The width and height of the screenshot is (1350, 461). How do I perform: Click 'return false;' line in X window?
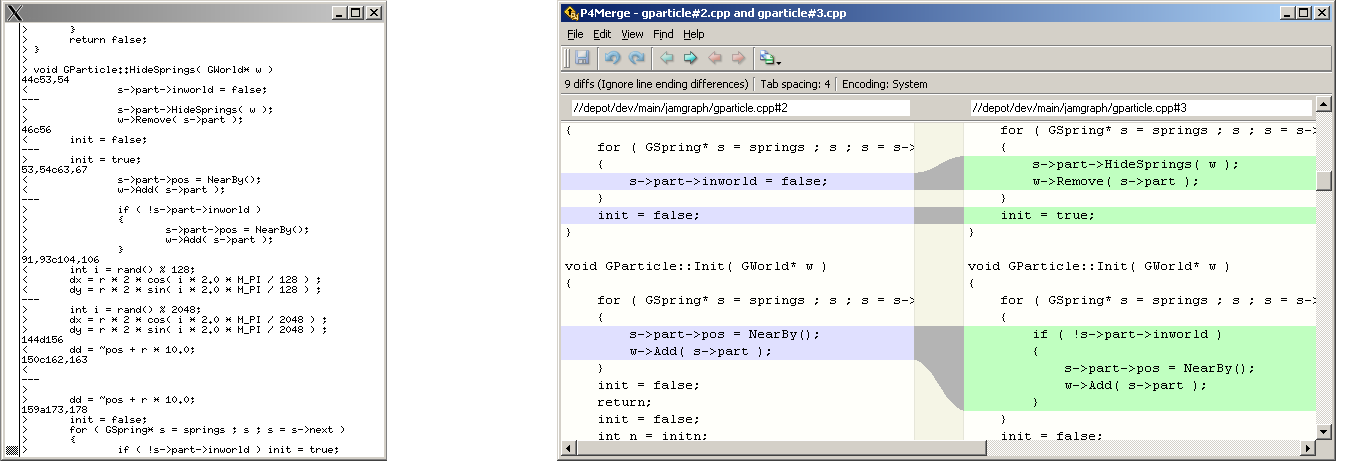[x=108, y=39]
